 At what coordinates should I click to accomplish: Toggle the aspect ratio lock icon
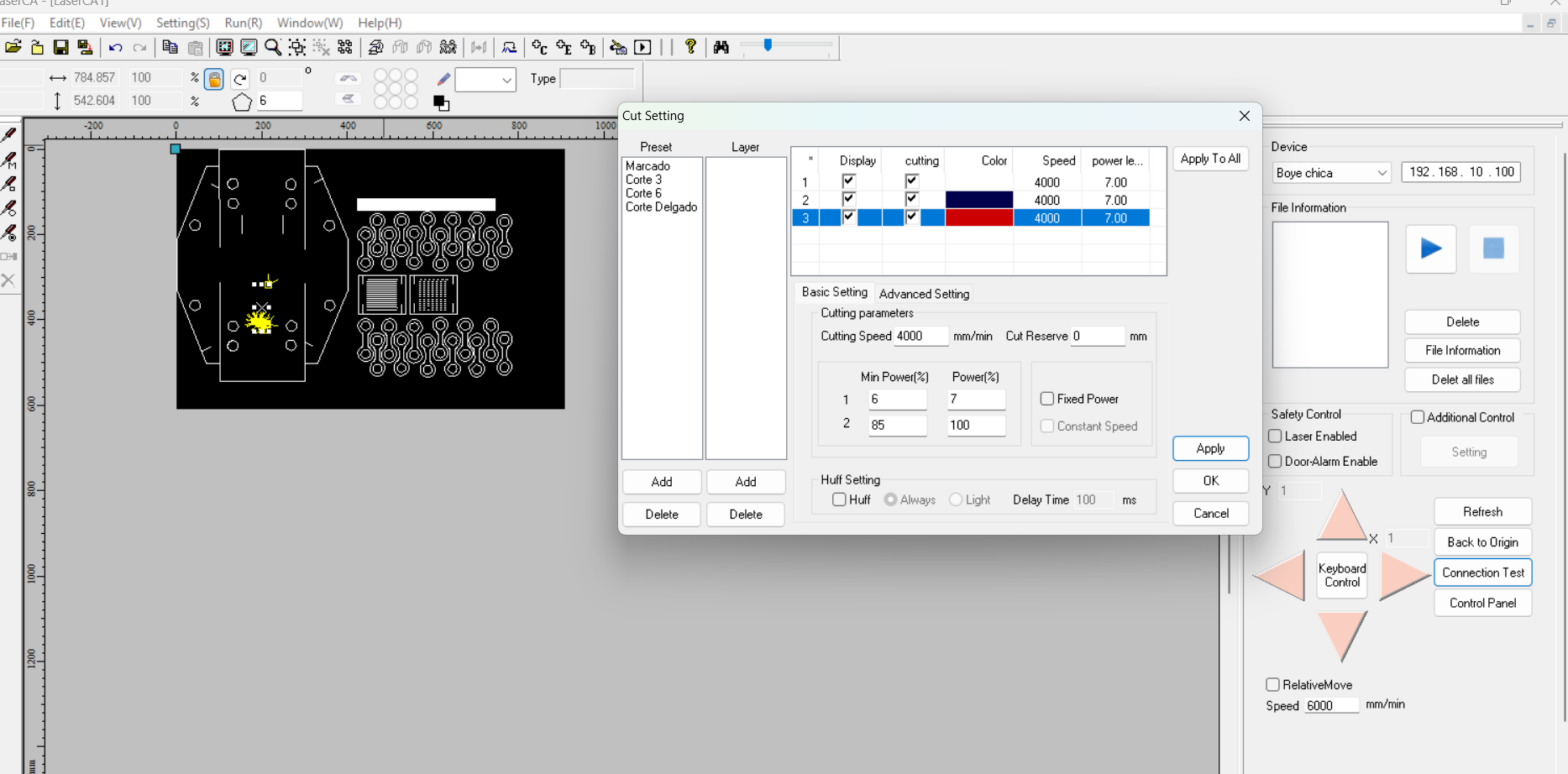tap(214, 79)
